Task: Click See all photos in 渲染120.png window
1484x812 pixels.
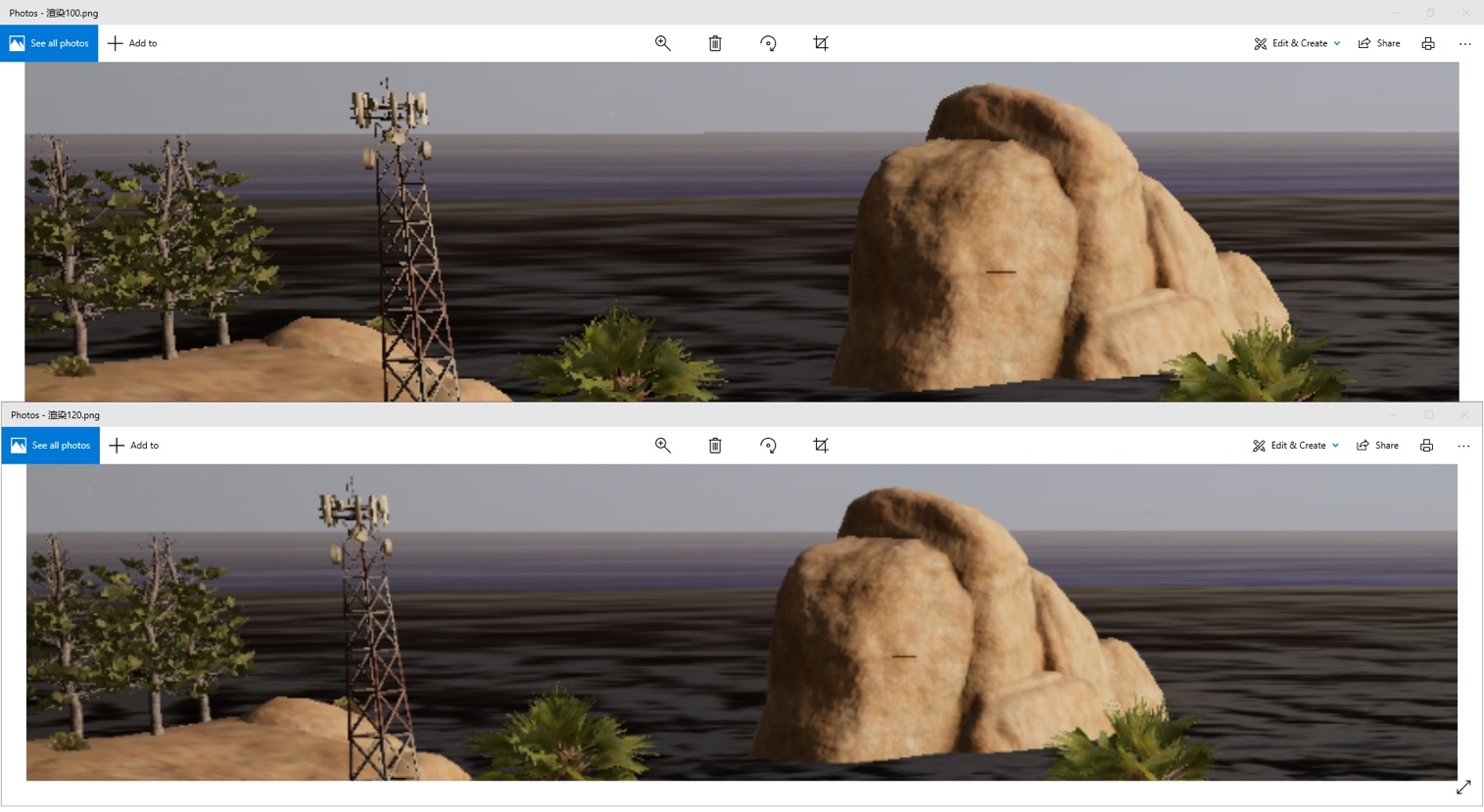Action: (51, 446)
